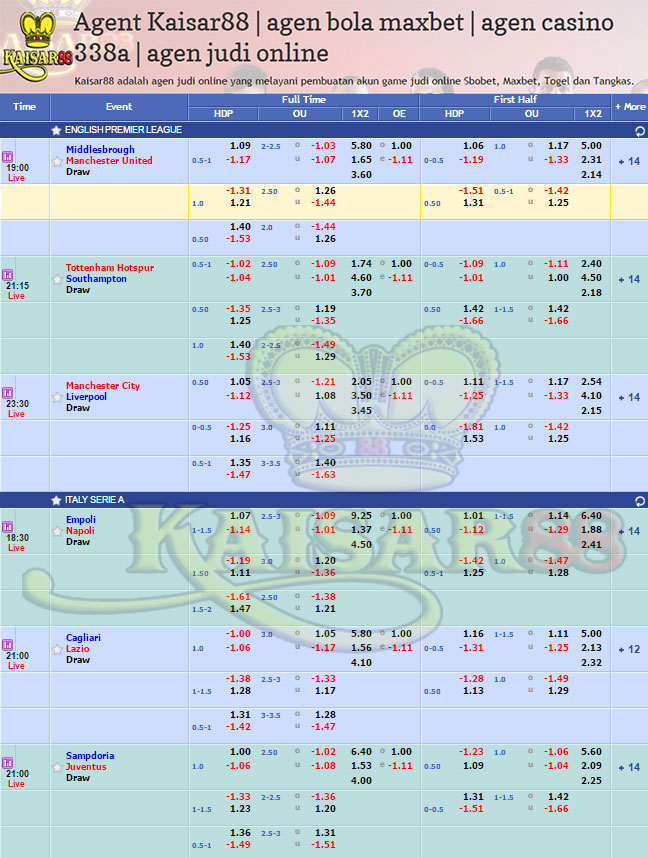Viewport: 648px width, 858px height.
Task: Expand +14 markets for Sampdoria match
Action: click(629, 767)
